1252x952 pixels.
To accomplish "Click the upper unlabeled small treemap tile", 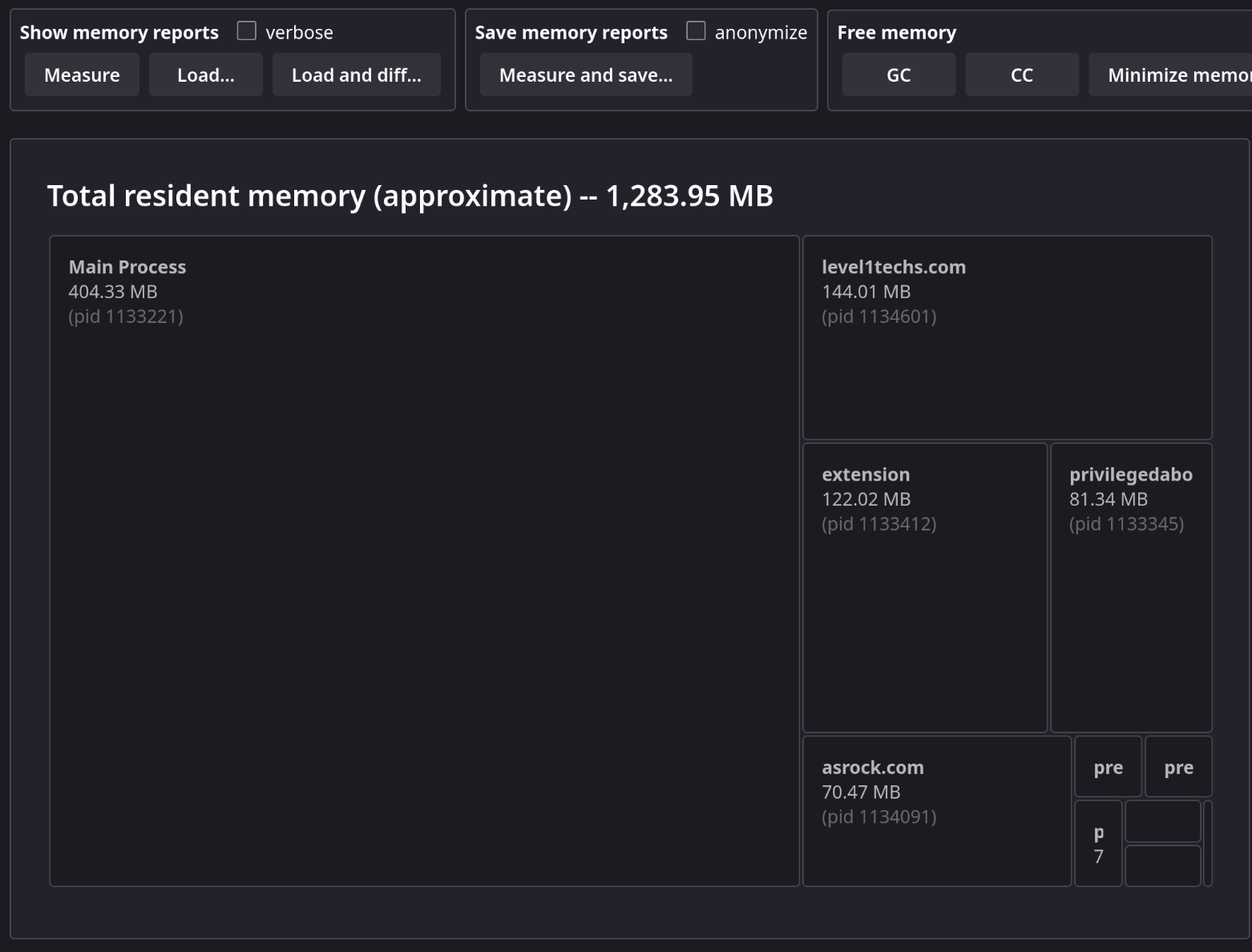I will (1162, 821).
